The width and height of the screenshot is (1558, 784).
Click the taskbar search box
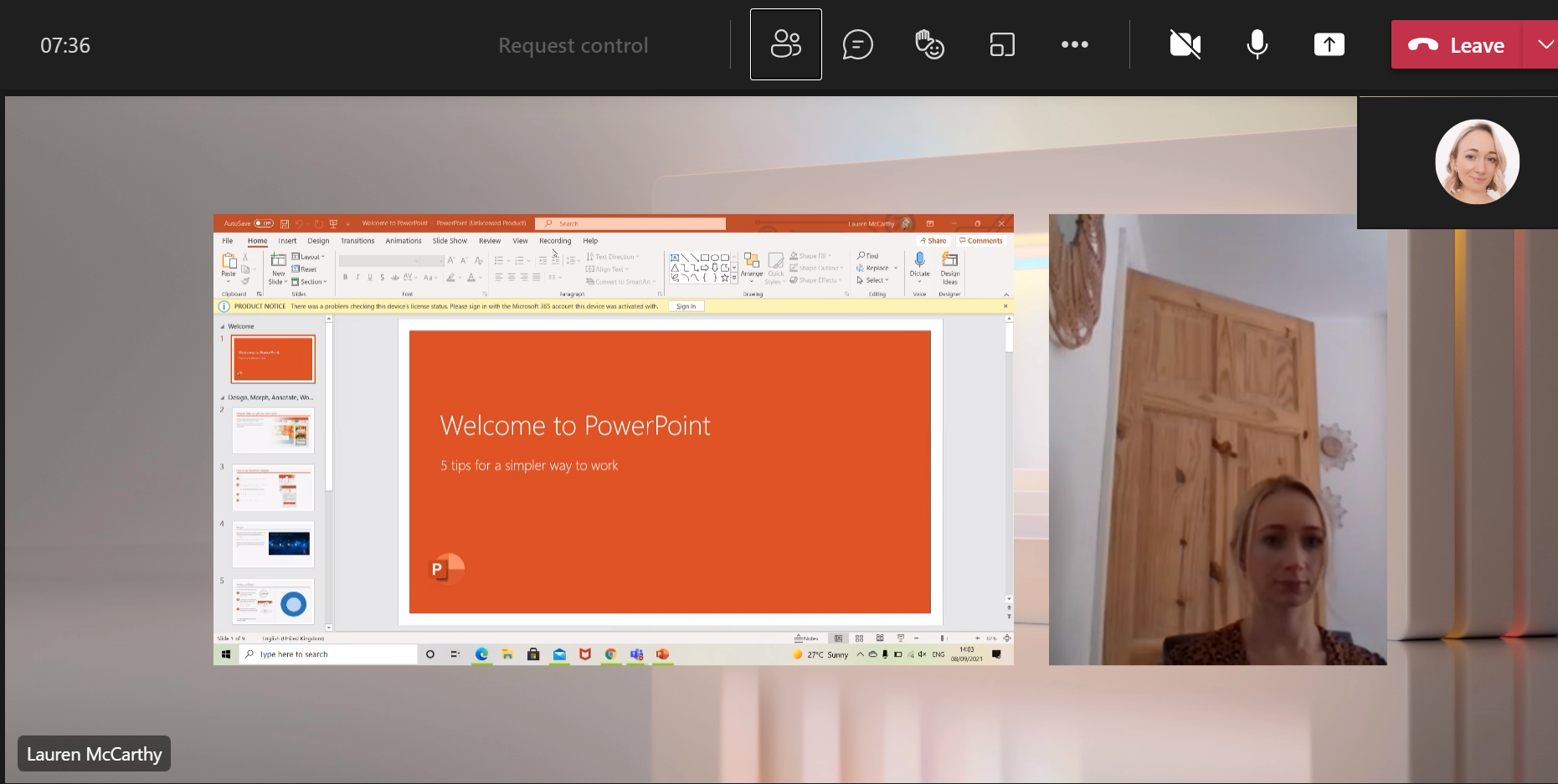tap(329, 654)
